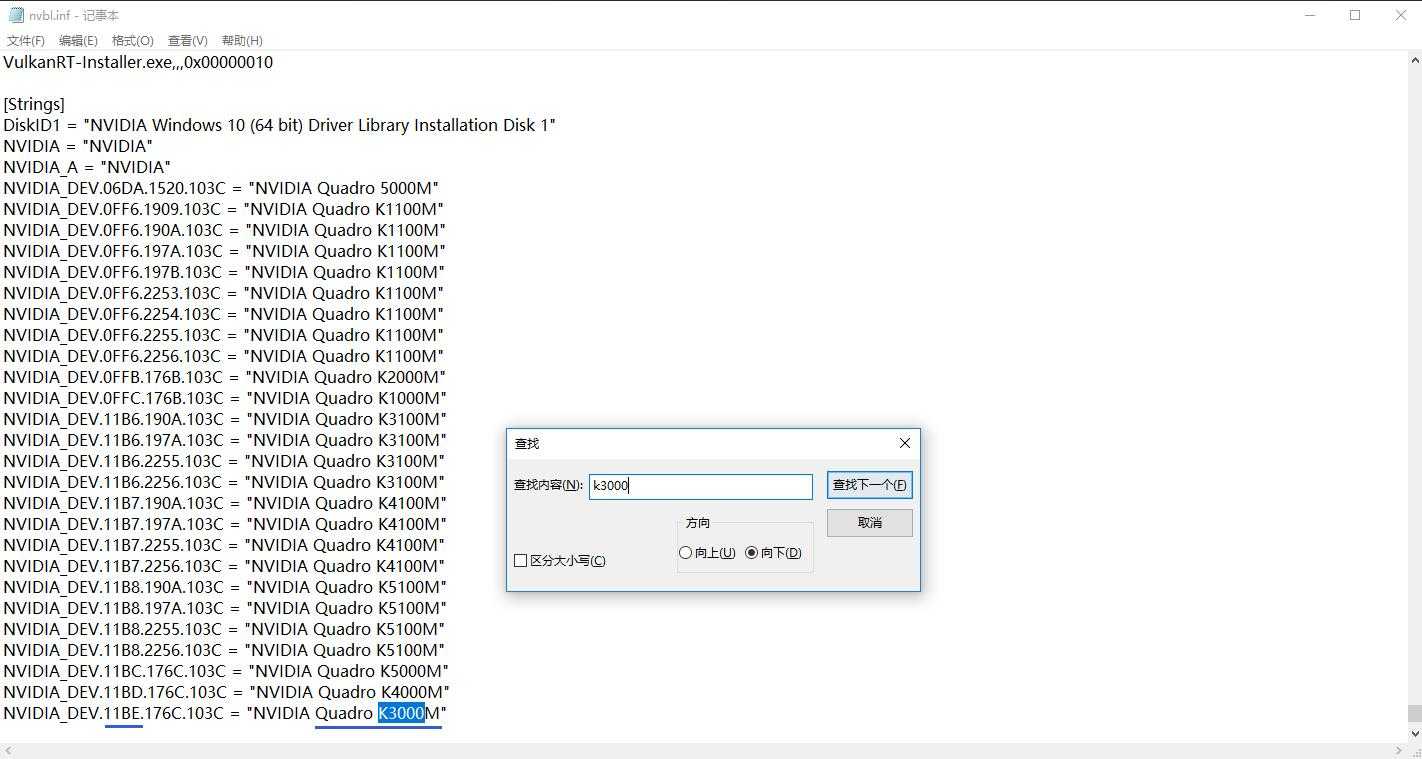Toggle 区分大小写(C) checkbox
Screen dimensions: 1422x759
560,561
